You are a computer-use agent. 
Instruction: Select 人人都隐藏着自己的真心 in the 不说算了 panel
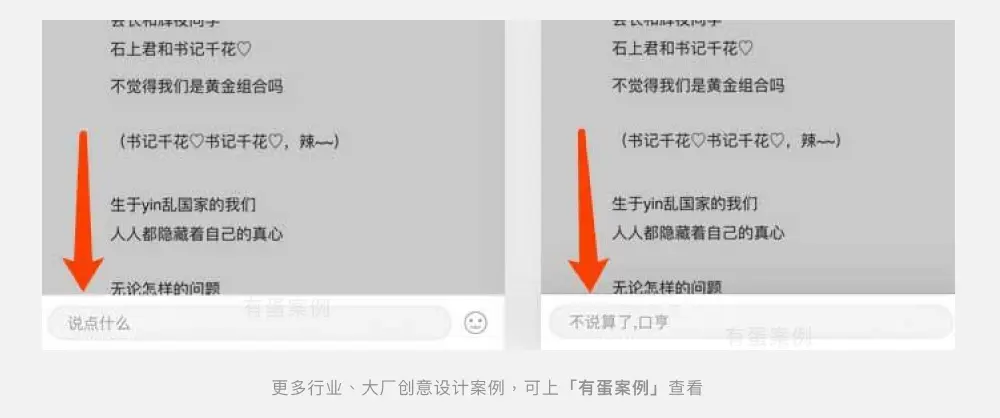tap(698, 234)
